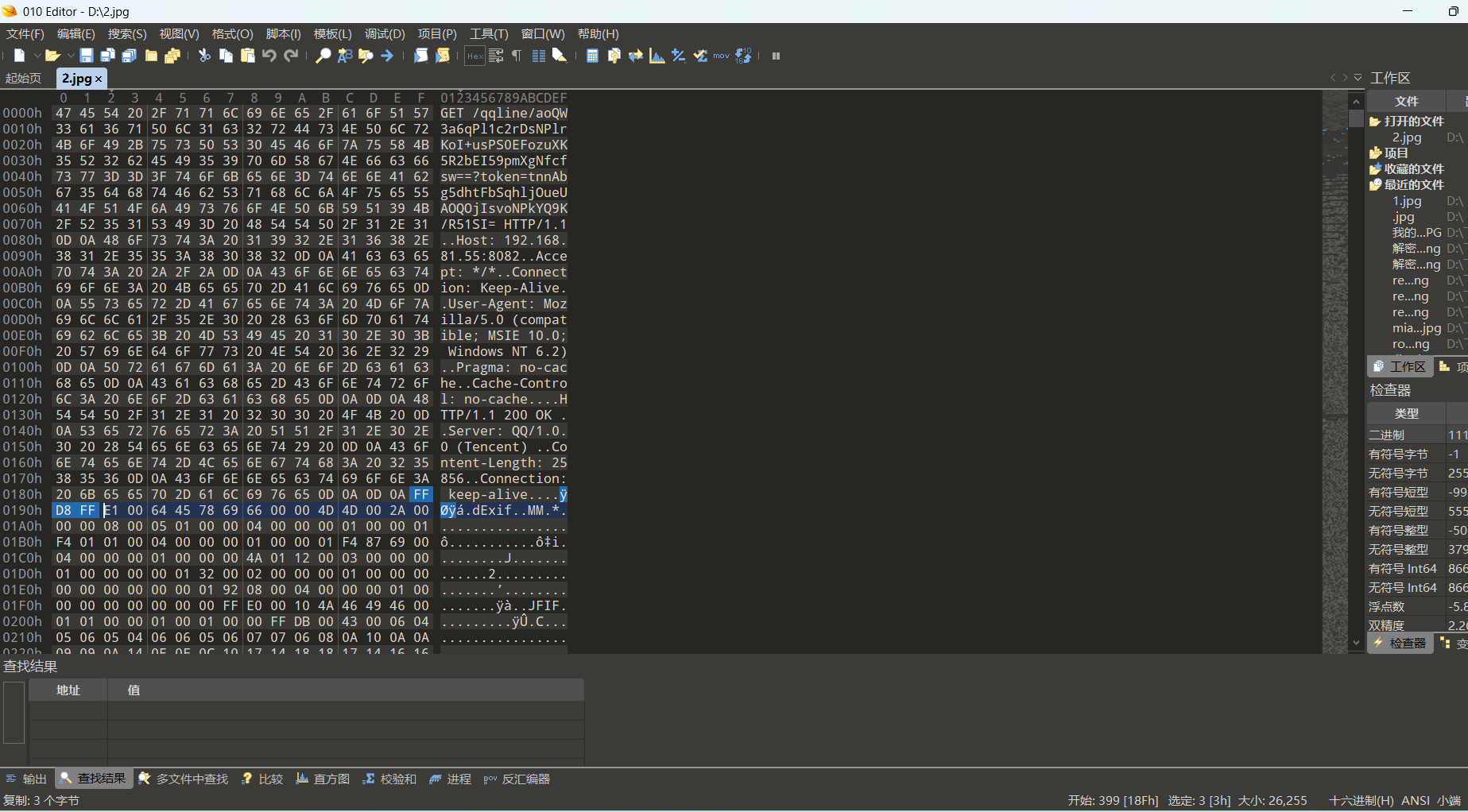Image resolution: width=1468 pixels, height=812 pixels.
Task: Switch to the 起始页 tab
Action: pos(24,78)
